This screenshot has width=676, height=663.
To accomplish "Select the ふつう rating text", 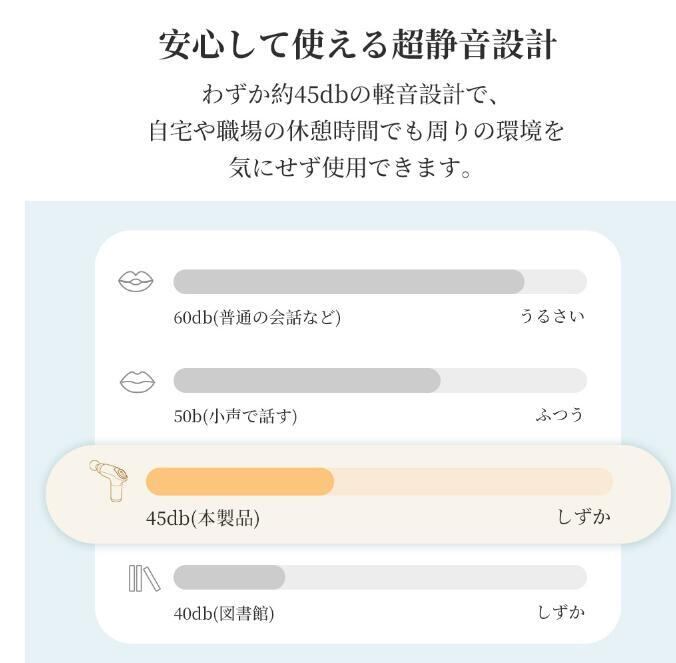I will 559,415.
